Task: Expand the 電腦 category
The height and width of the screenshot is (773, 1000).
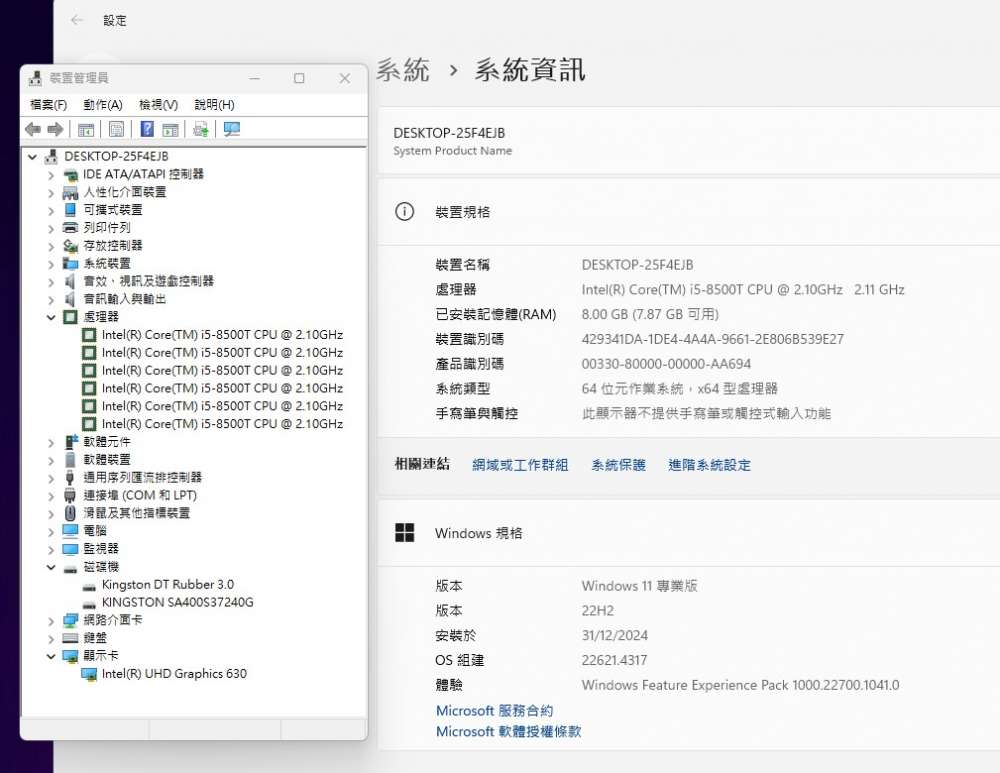Action: click(51, 531)
